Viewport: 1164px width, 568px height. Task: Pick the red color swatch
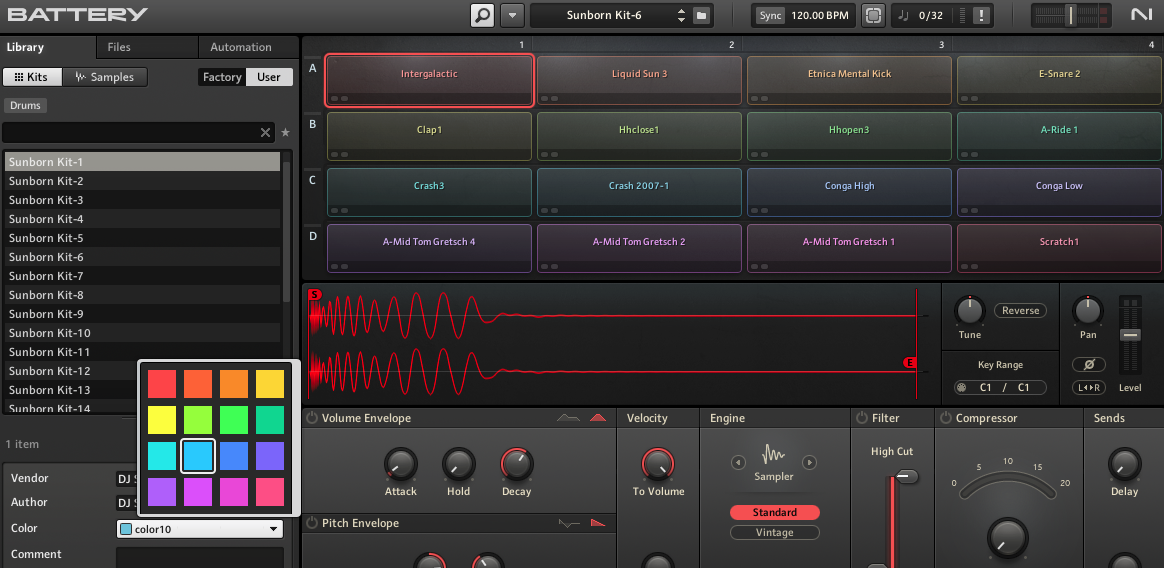[x=162, y=384]
